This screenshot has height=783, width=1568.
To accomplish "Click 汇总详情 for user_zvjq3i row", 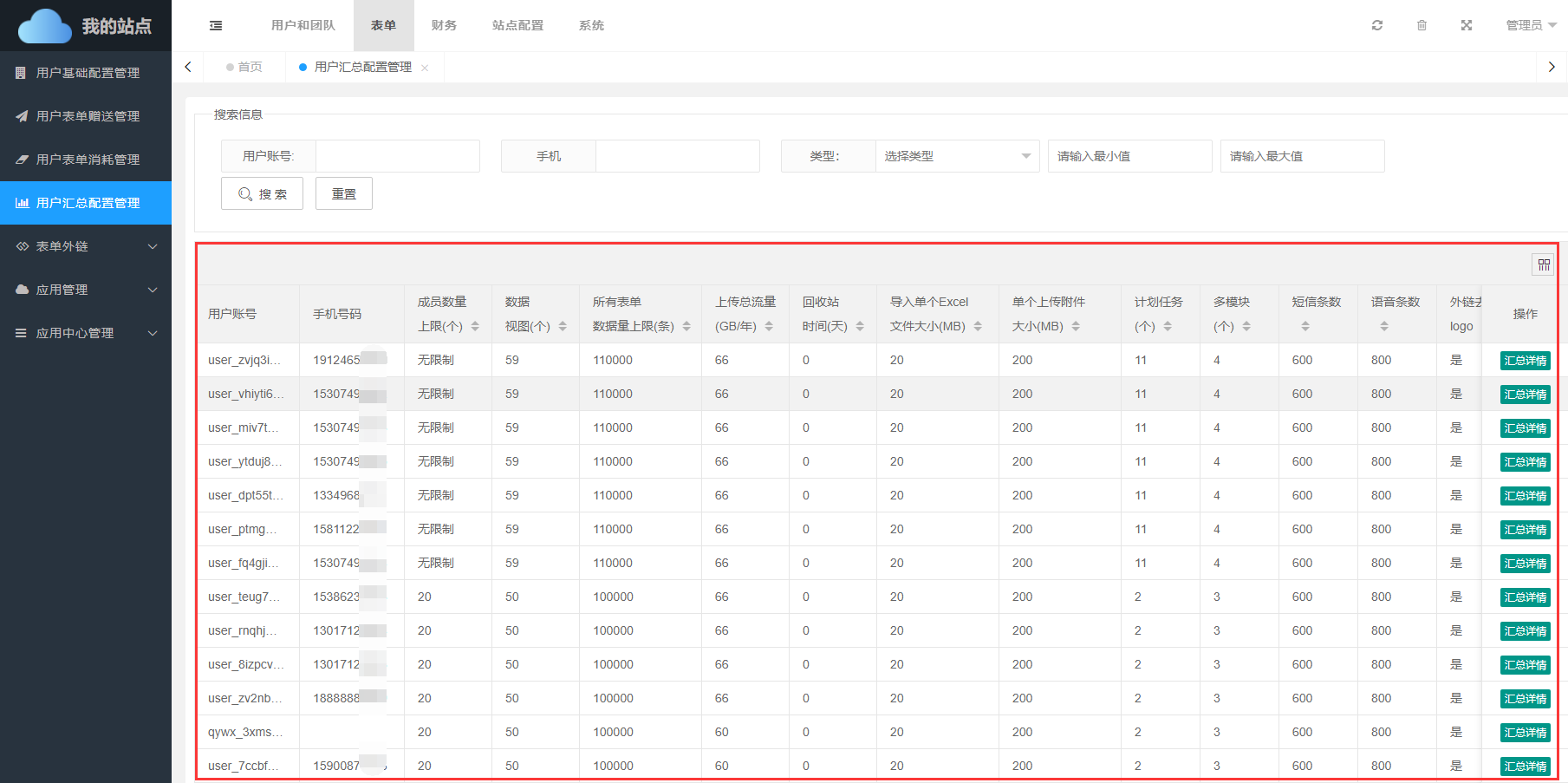I will (1525, 361).
